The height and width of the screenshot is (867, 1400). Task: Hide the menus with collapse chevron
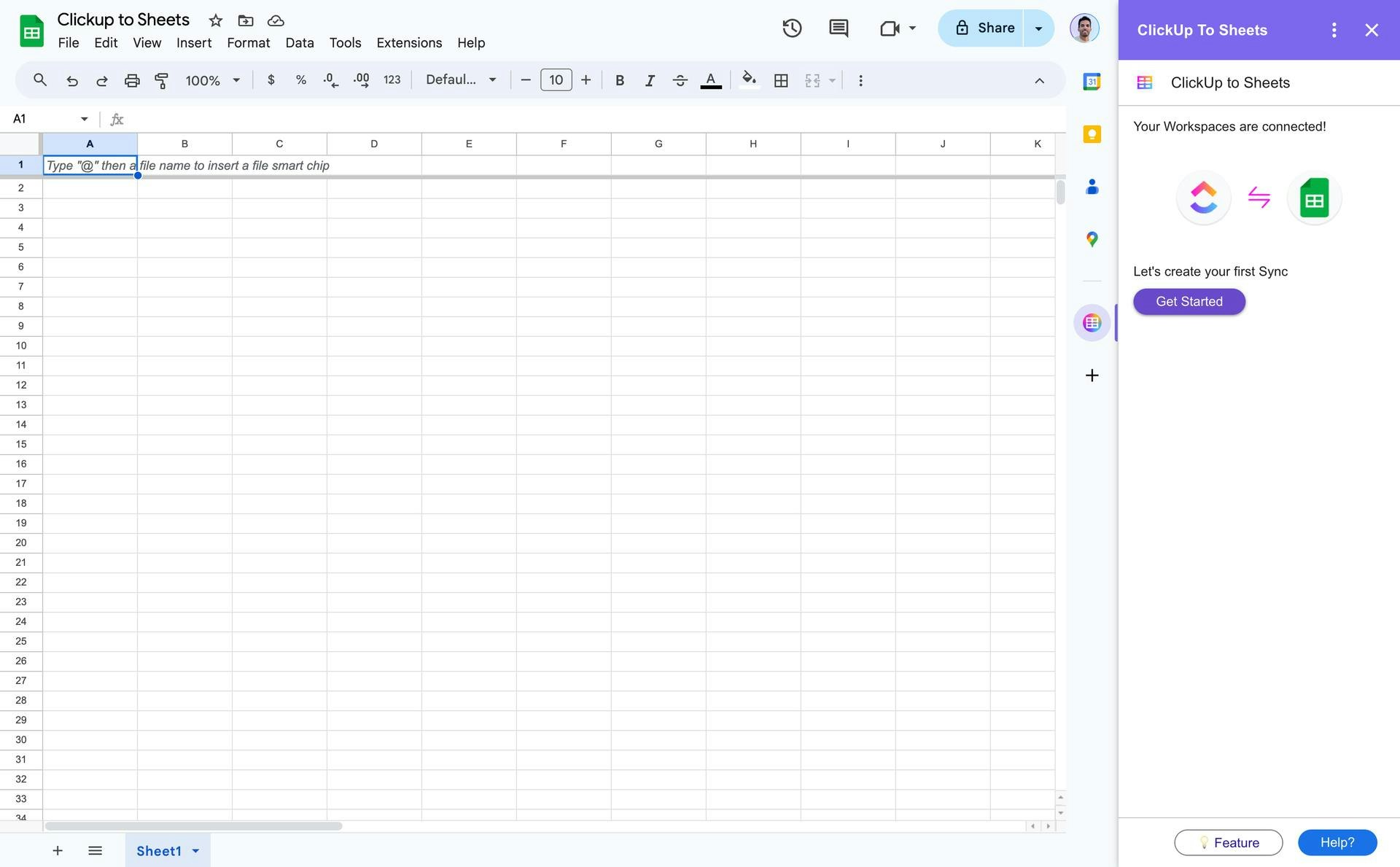click(1040, 80)
